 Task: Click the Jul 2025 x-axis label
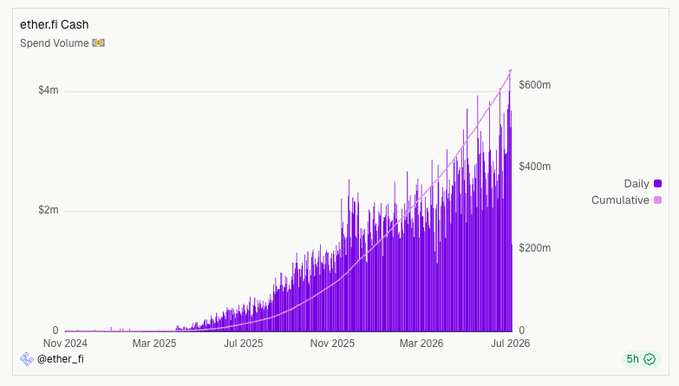pos(243,344)
